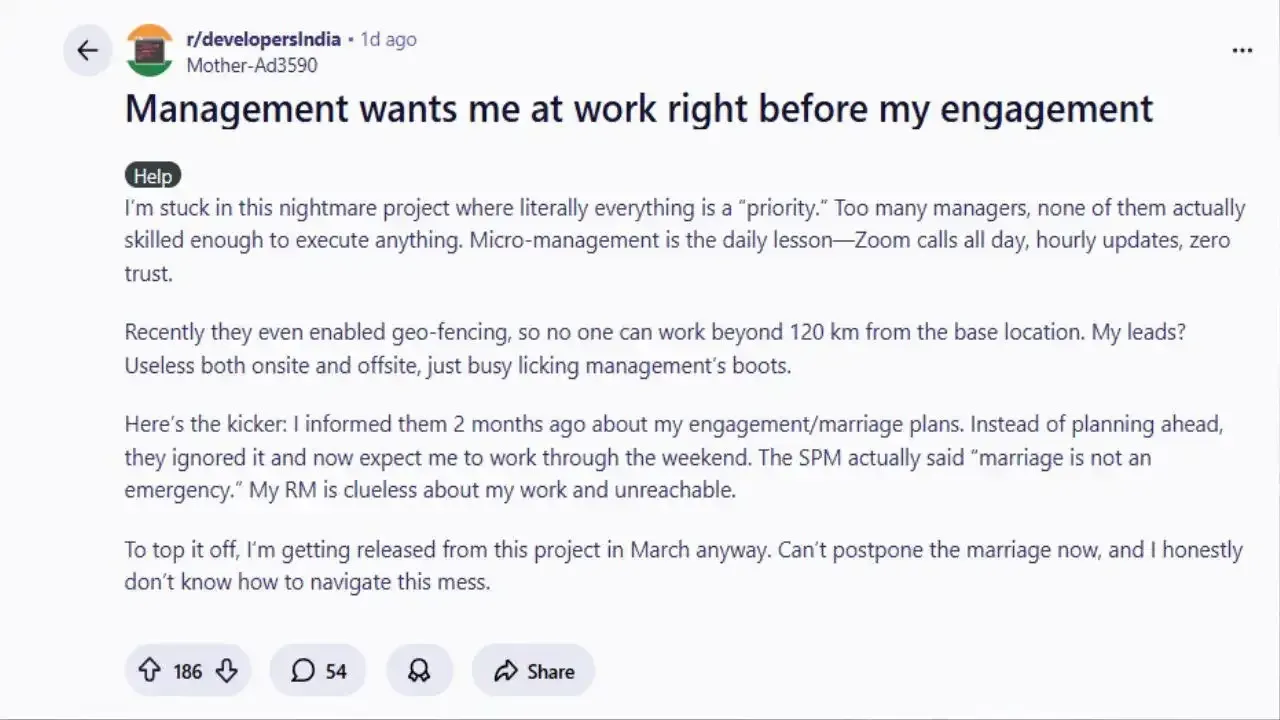1280x720 pixels.
Task: Click the share arrow icon
Action: 506,671
